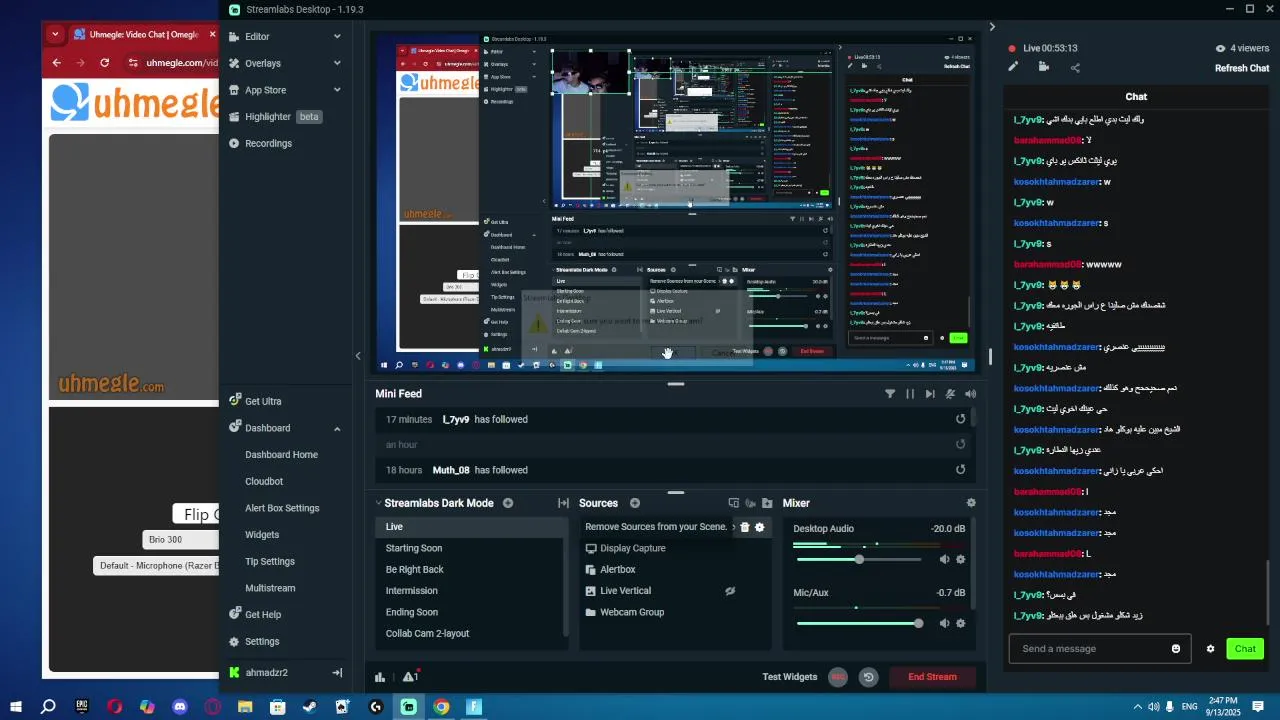Open Mixer advanced audio settings gear
This screenshot has width=1280, height=720.
(971, 503)
